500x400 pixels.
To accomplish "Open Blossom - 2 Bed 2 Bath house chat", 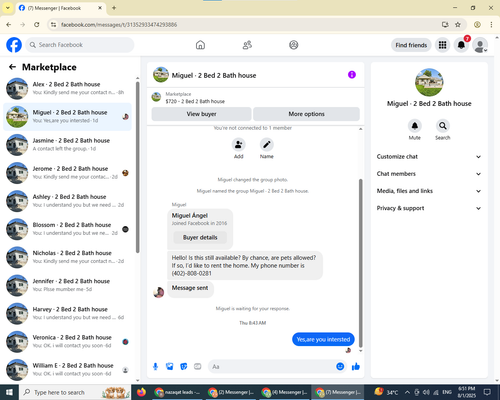I will point(67,229).
